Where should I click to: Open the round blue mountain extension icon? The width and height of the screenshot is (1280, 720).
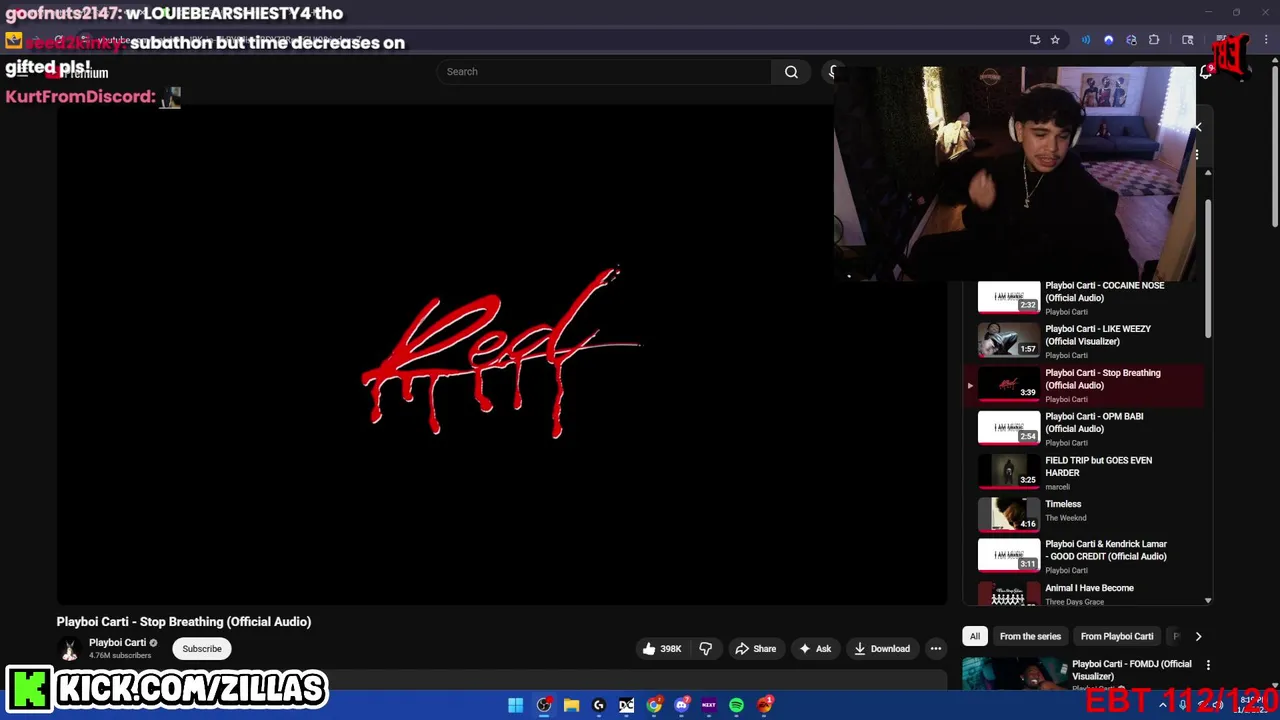coord(1108,40)
